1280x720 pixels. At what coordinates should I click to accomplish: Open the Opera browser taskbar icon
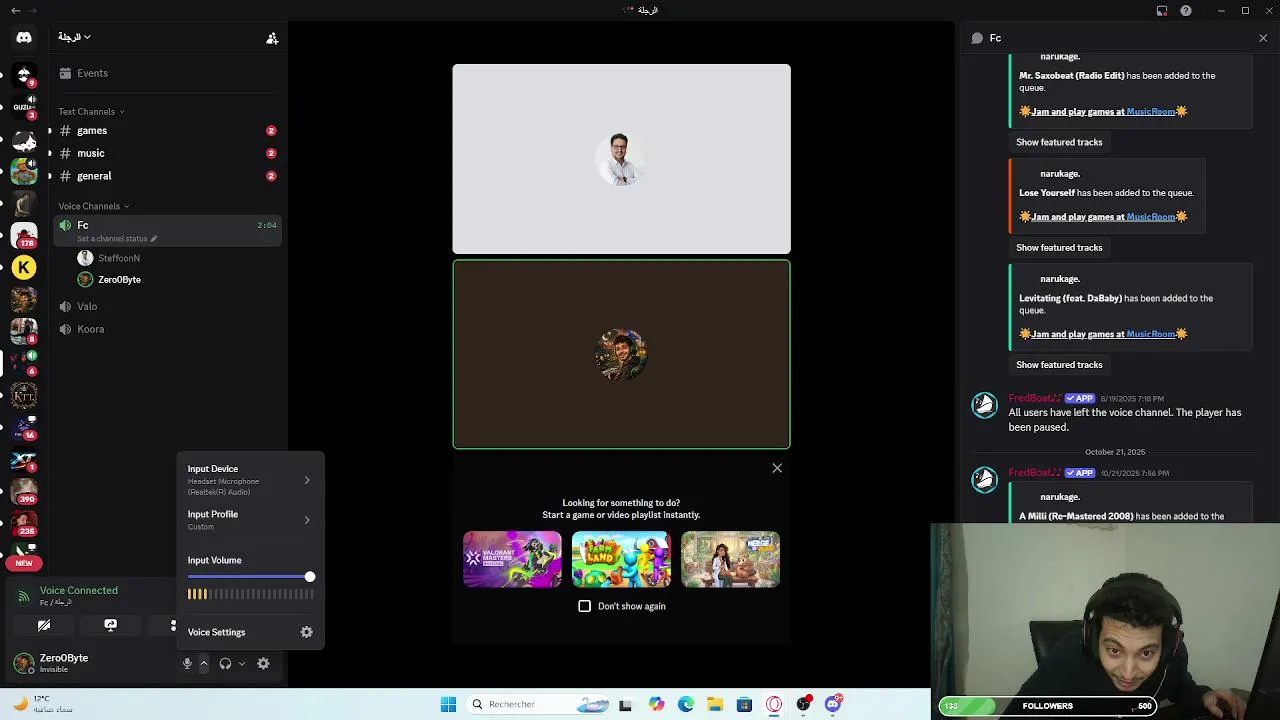pos(774,704)
